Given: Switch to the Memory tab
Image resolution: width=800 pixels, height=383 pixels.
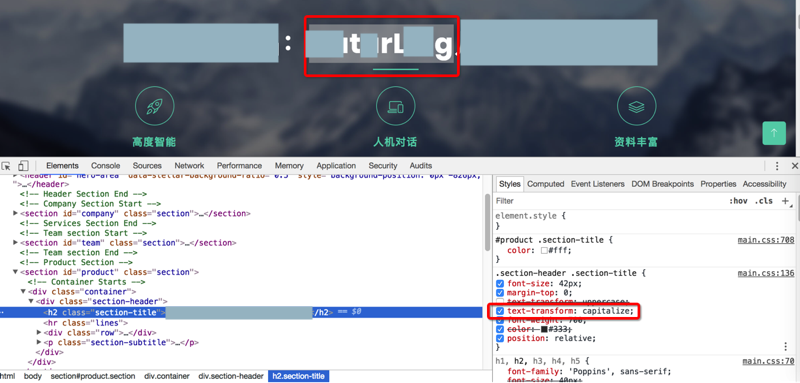Looking at the screenshot, I should point(289,166).
